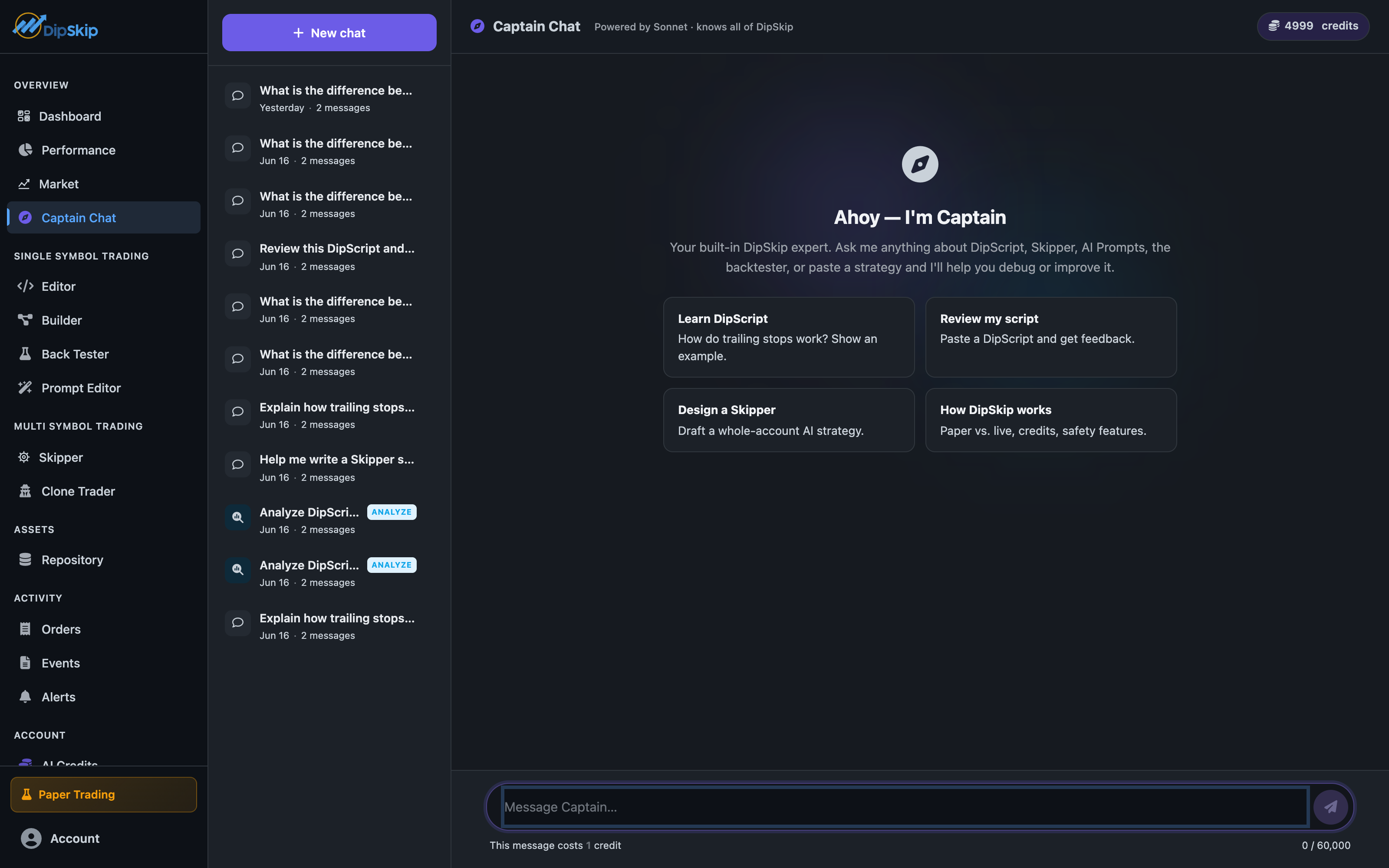
Task: Click the Builder nodes icon
Action: tap(25, 320)
